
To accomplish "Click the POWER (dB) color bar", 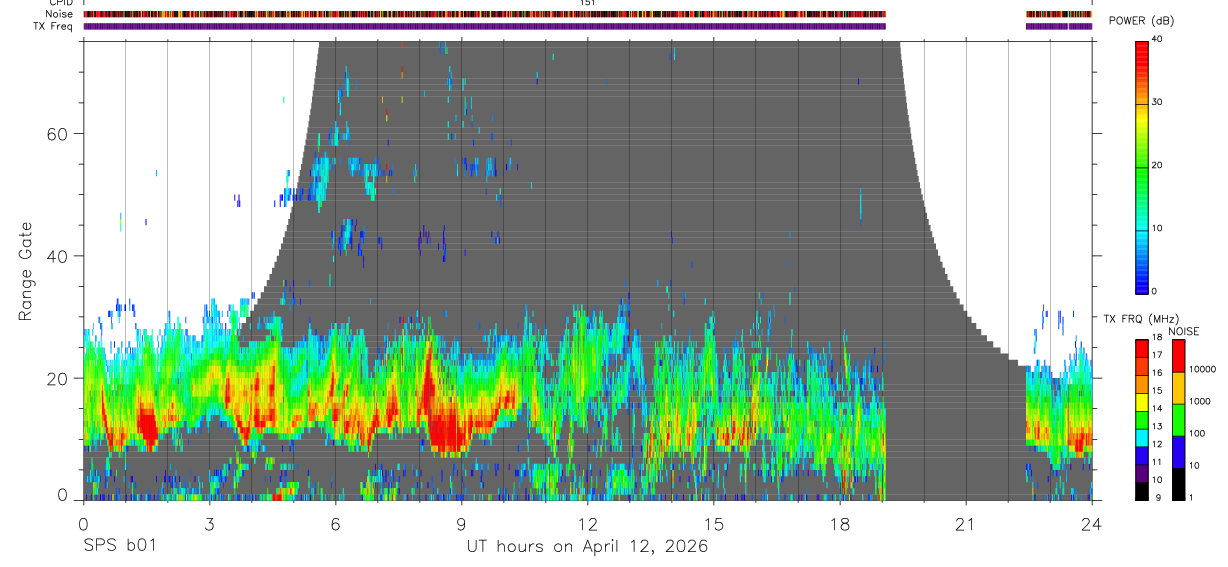I will 1142,166.
